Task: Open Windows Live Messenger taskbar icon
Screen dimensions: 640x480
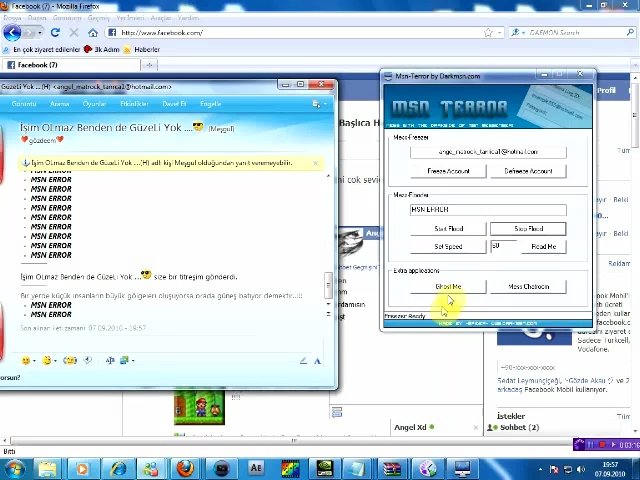Action: point(151,469)
